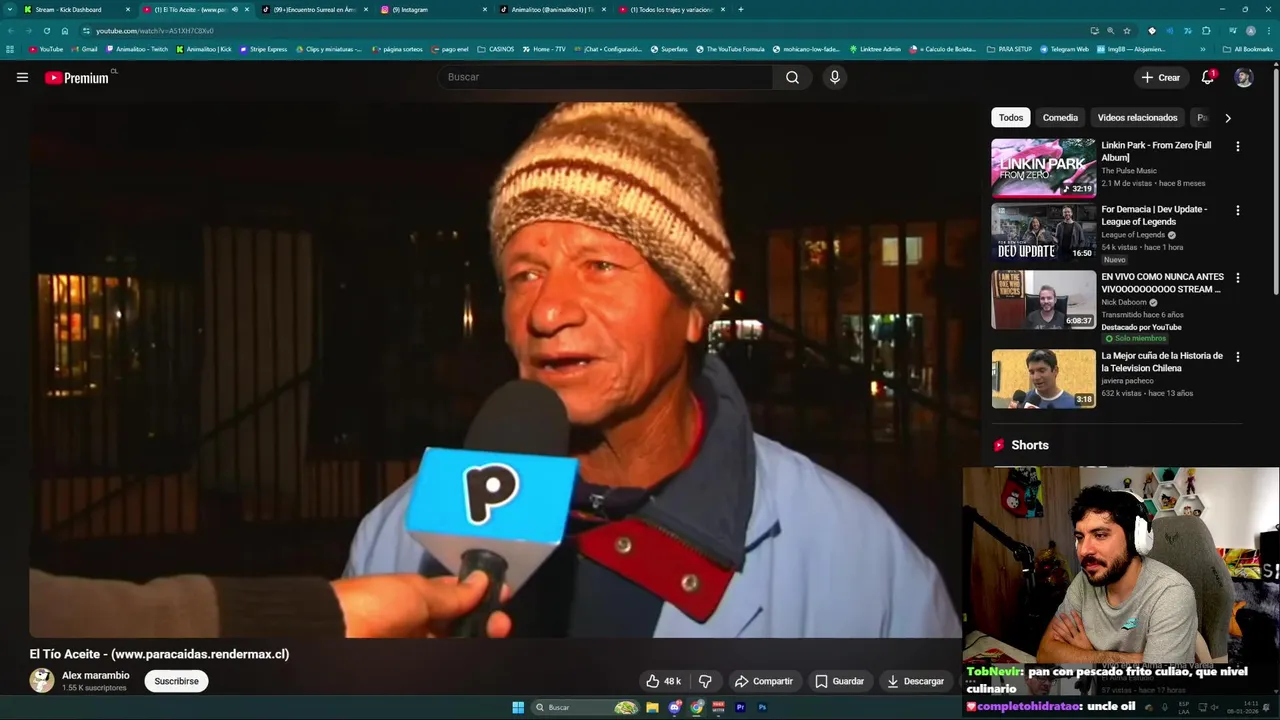Open options for For Demacia video

[x=1238, y=210]
